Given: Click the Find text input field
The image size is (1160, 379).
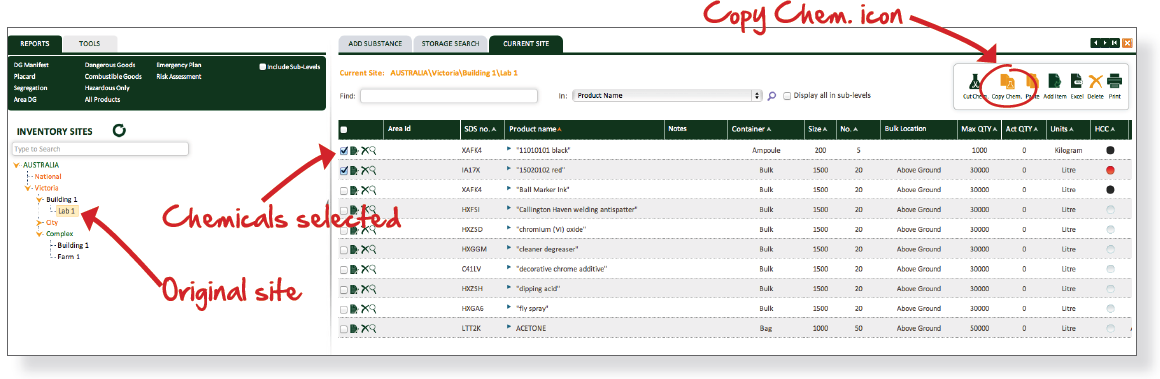Looking at the screenshot, I should coord(448,95).
